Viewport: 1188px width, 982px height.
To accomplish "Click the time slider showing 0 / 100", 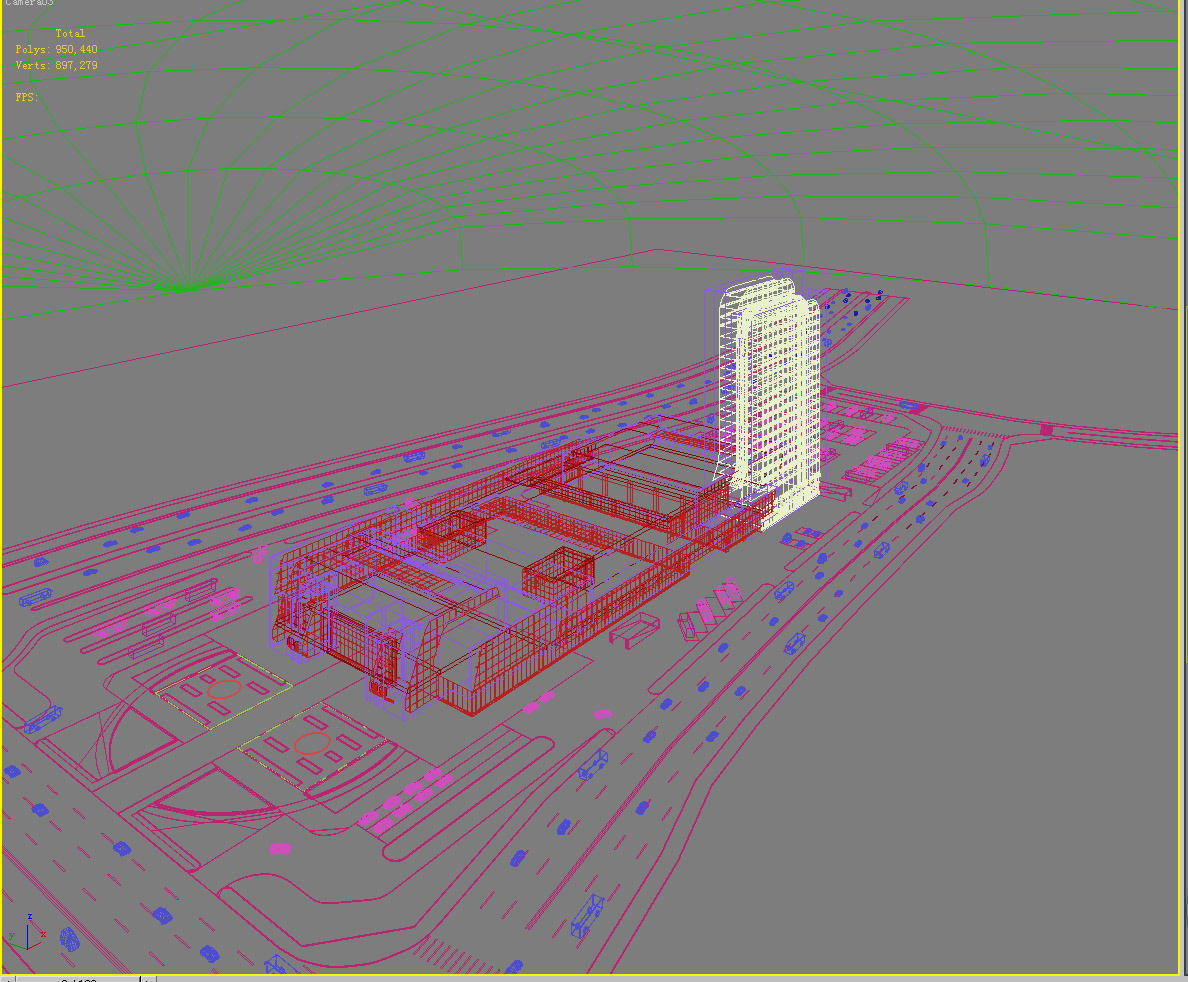I will 78,978.
